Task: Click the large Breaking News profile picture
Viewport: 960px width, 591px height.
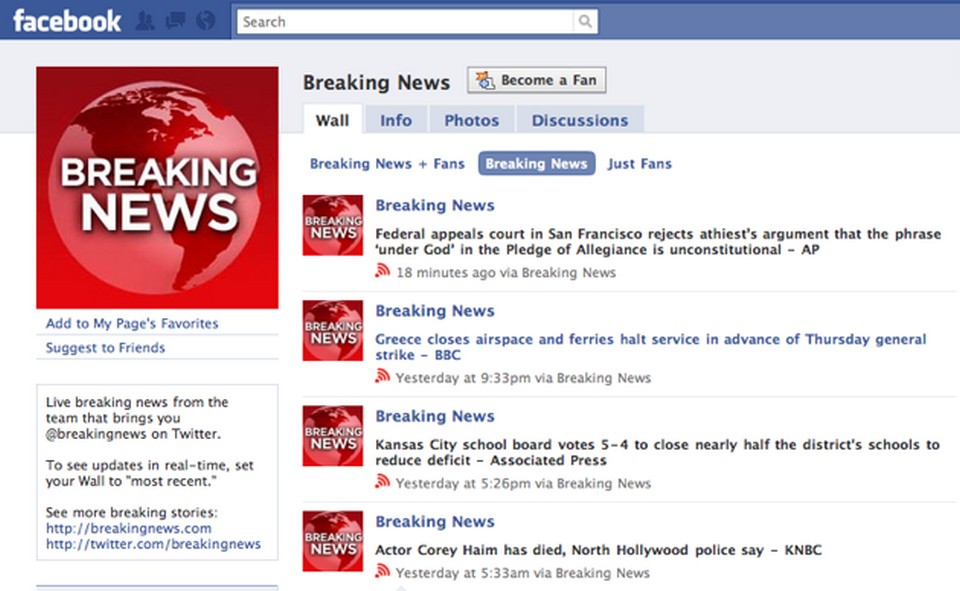Action: 157,187
